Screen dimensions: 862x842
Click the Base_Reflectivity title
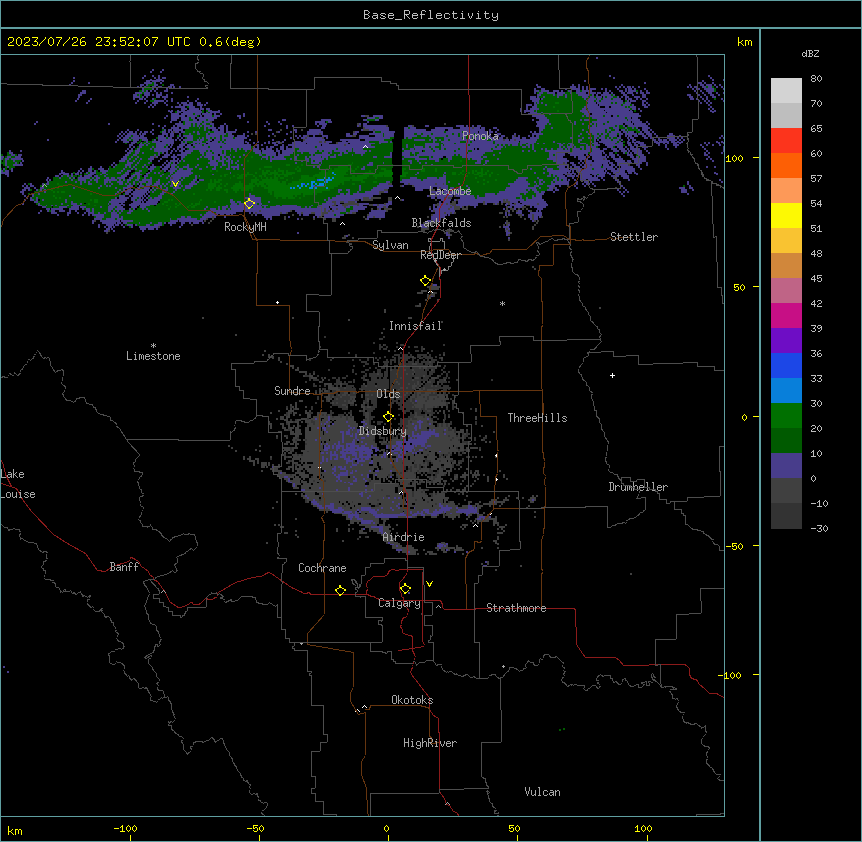click(431, 15)
